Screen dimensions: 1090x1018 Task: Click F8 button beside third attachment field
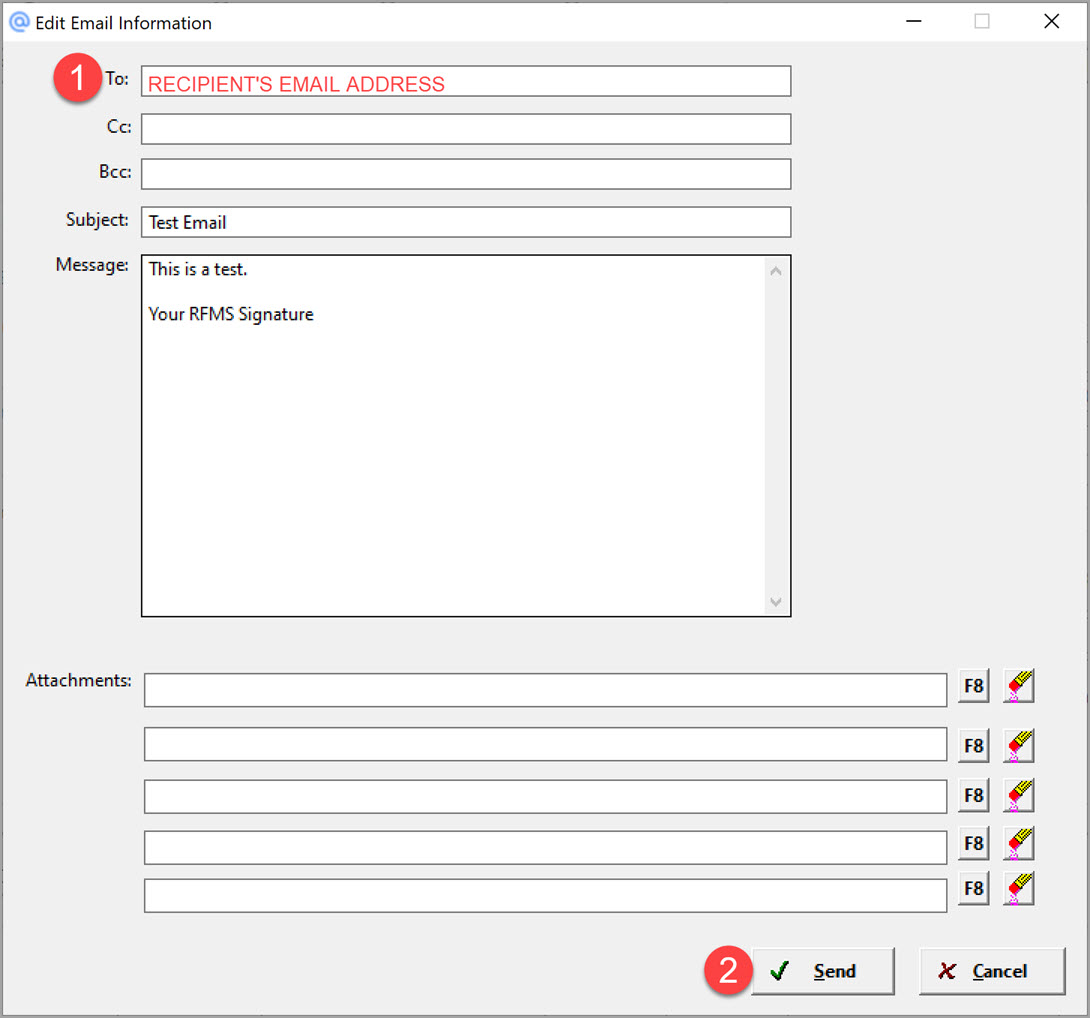pyautogui.click(x=973, y=796)
